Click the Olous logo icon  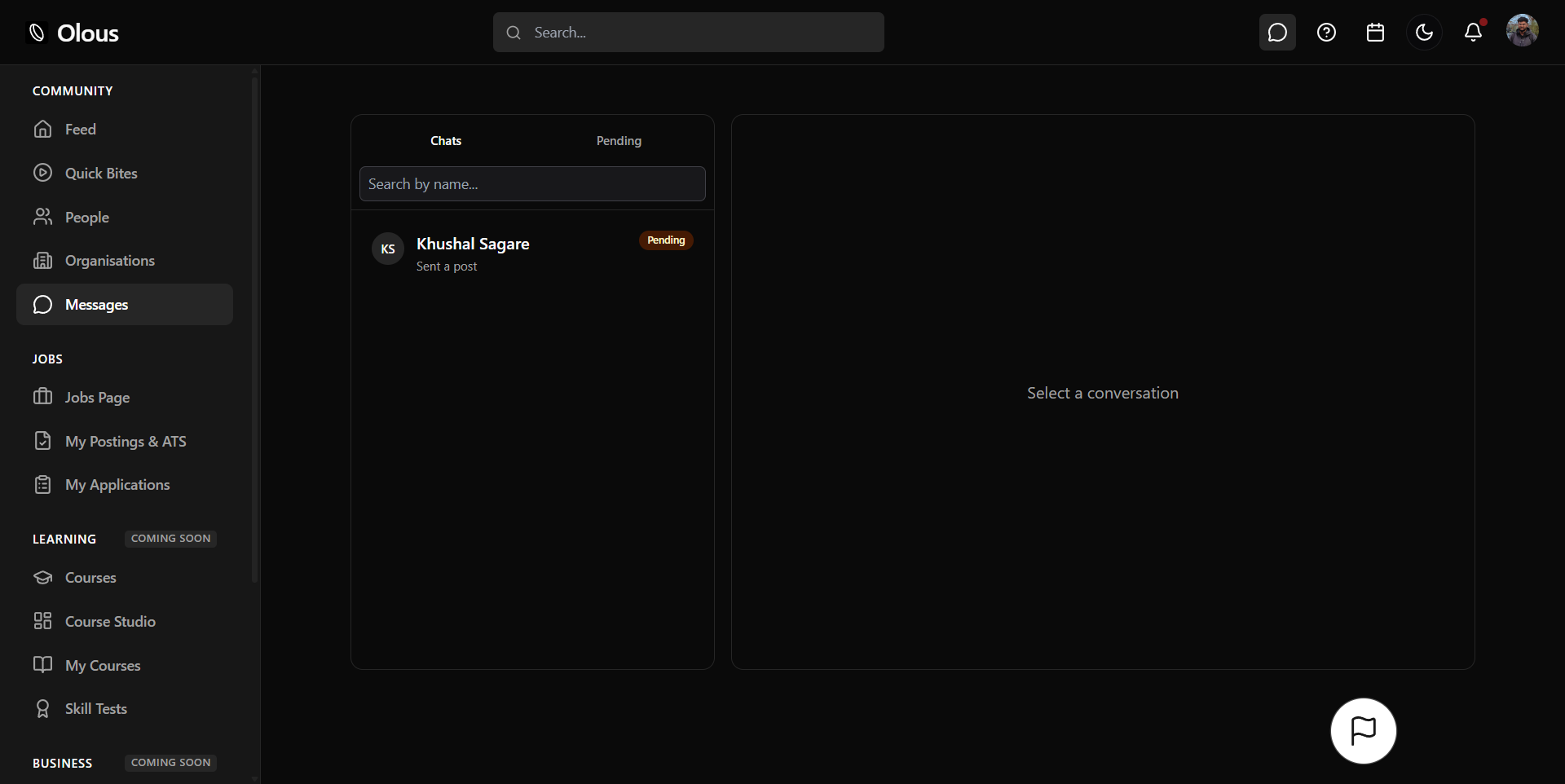[x=37, y=33]
